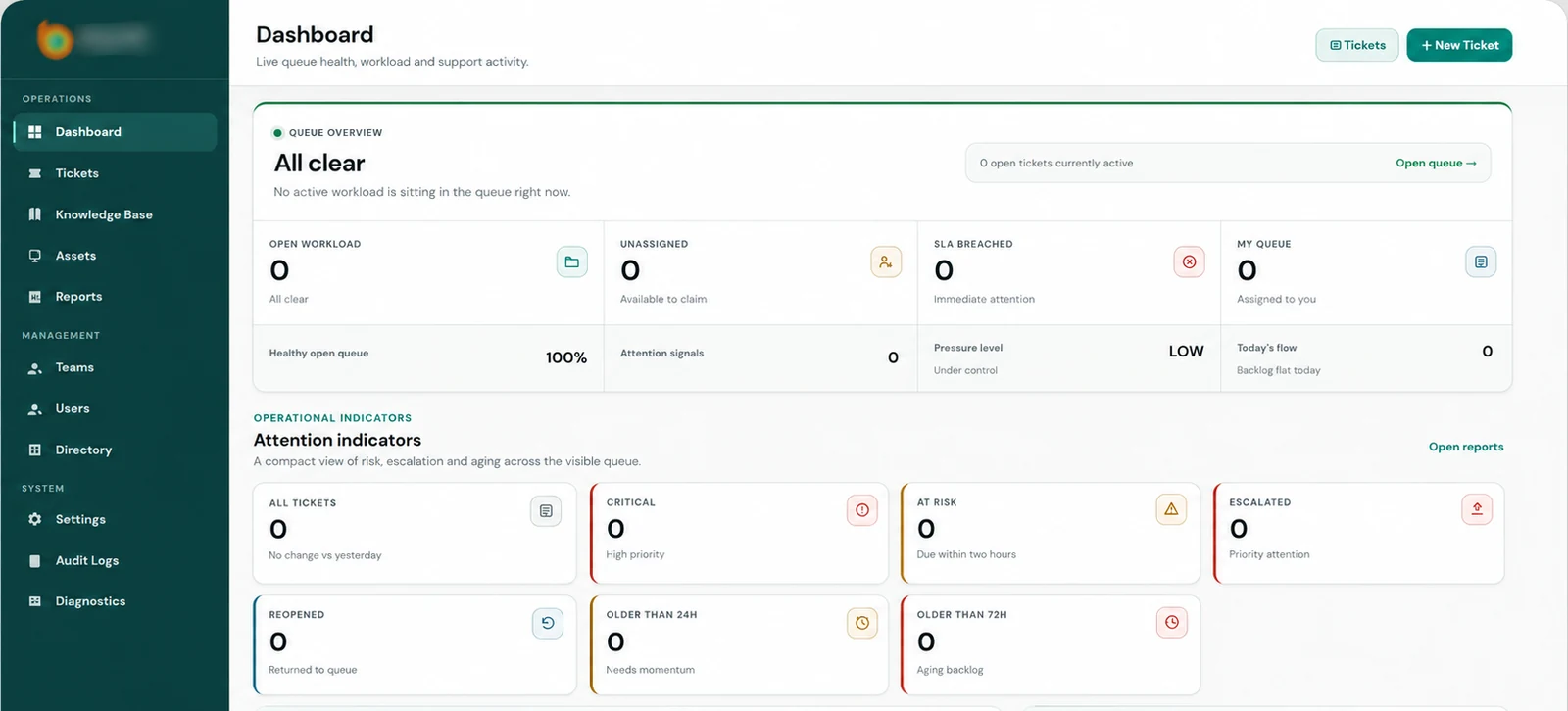The width and height of the screenshot is (1568, 711).
Task: Navigate to Assets page
Action: pyautogui.click(x=115, y=256)
